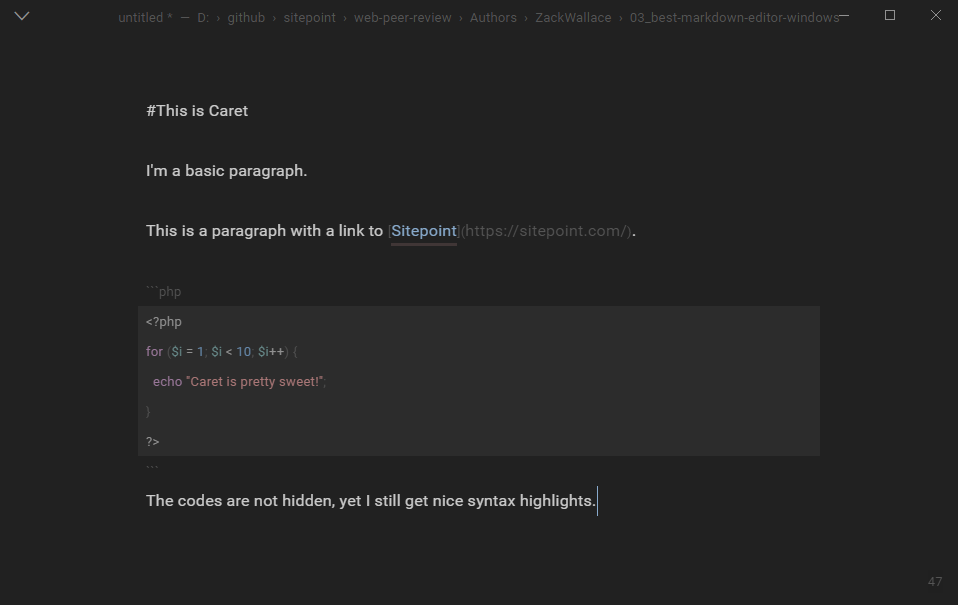Open the 03_best-markdown-editor-windows breadcrumb

733,17
